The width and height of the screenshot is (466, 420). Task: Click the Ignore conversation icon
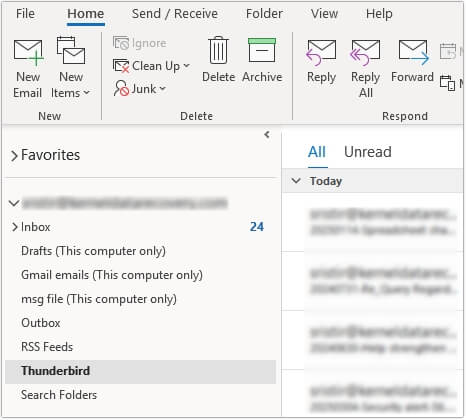tap(121, 43)
